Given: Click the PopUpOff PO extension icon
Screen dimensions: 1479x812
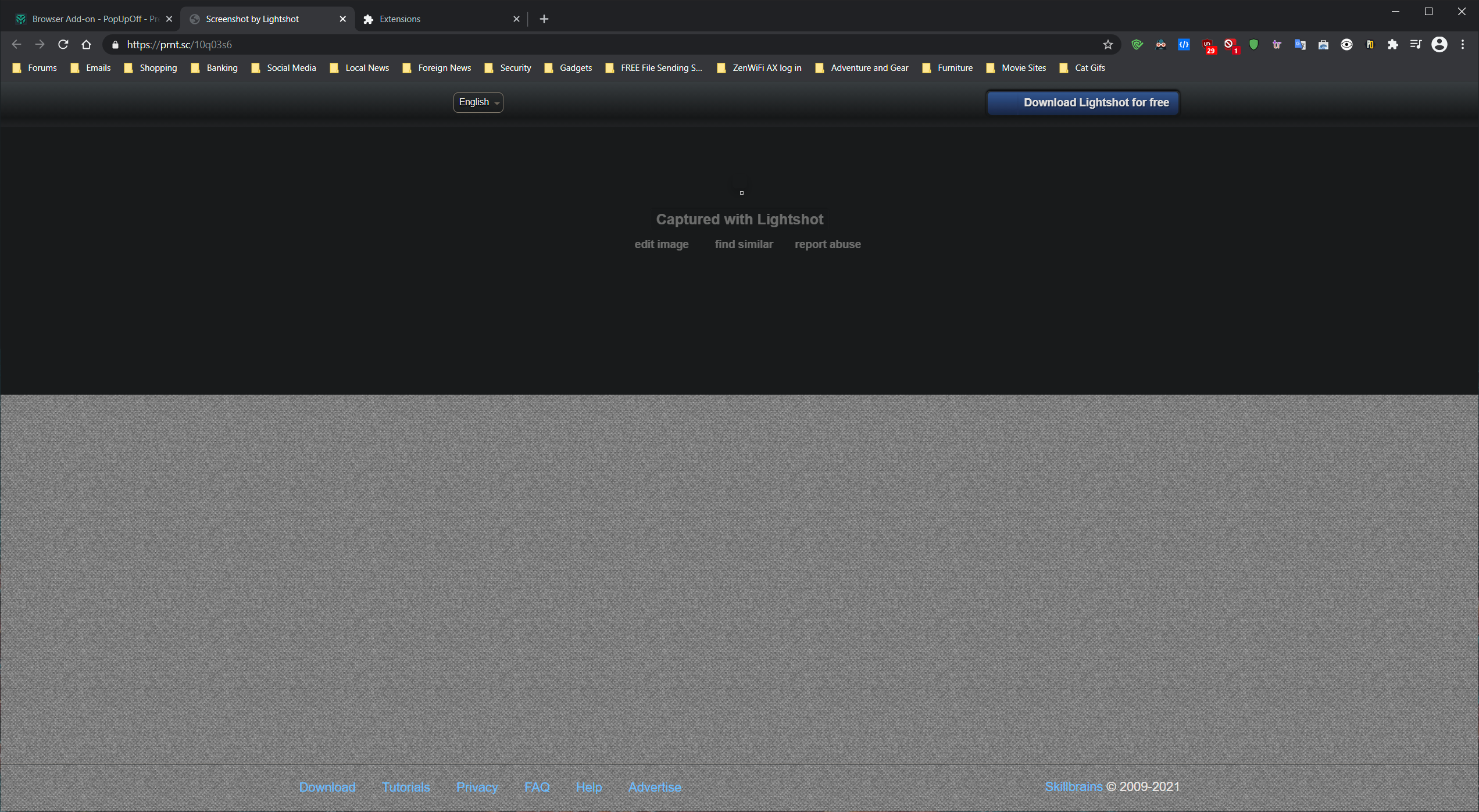Looking at the screenshot, I should coord(1370,45).
